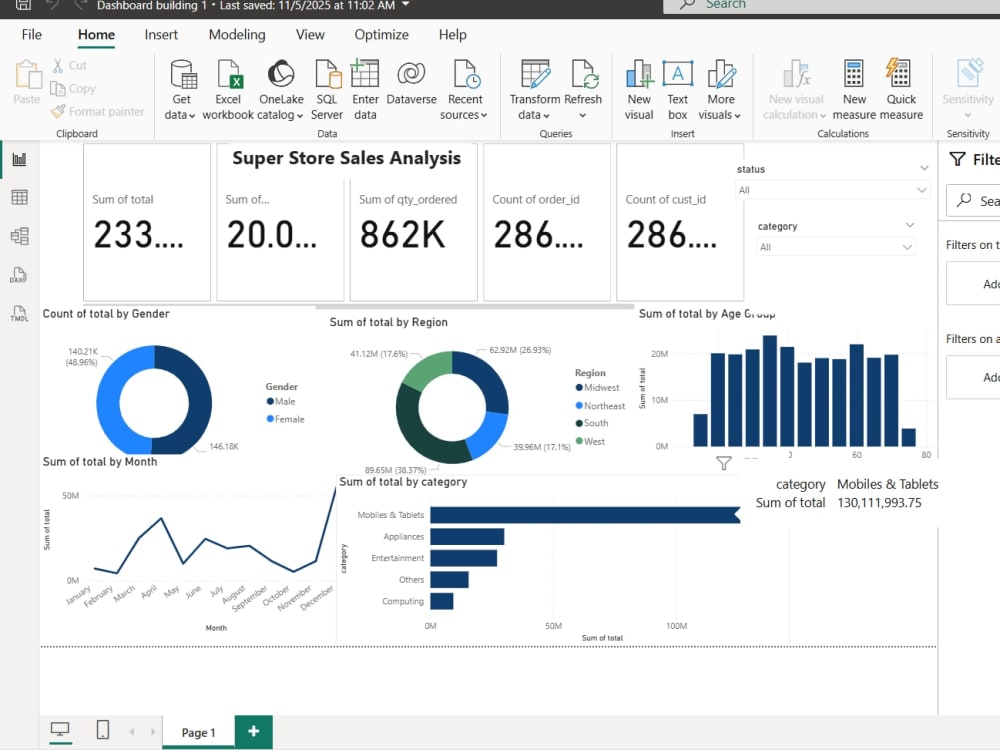1000x750 pixels.
Task: Click Format painter
Action: pos(98,112)
